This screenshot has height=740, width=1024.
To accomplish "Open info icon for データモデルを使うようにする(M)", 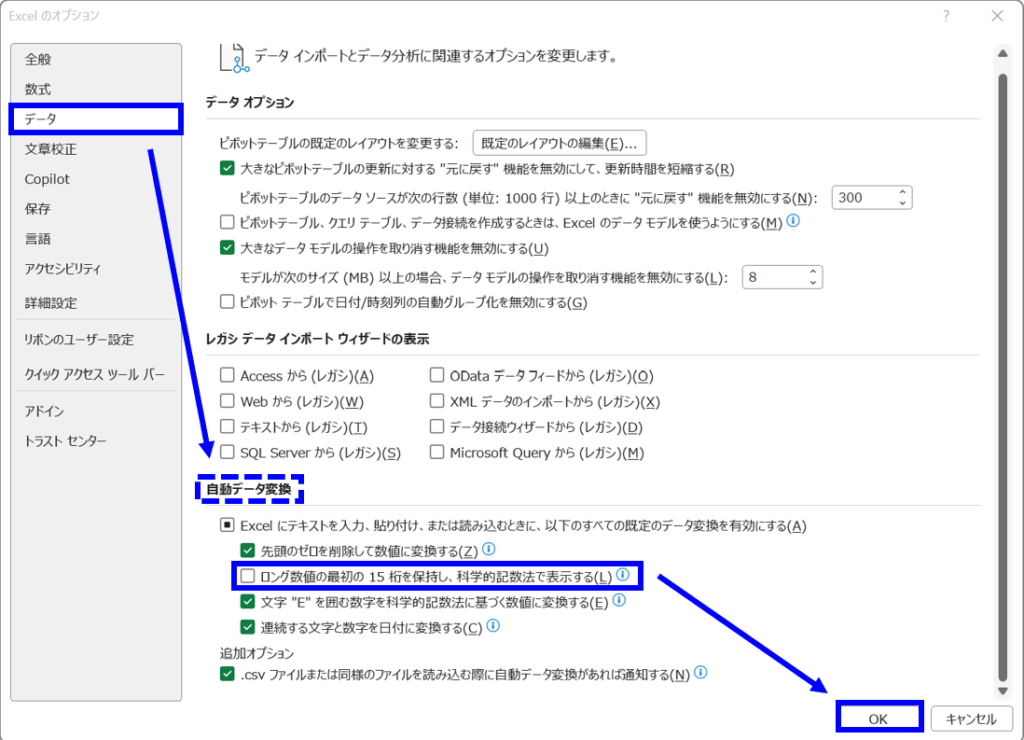I will [793, 221].
